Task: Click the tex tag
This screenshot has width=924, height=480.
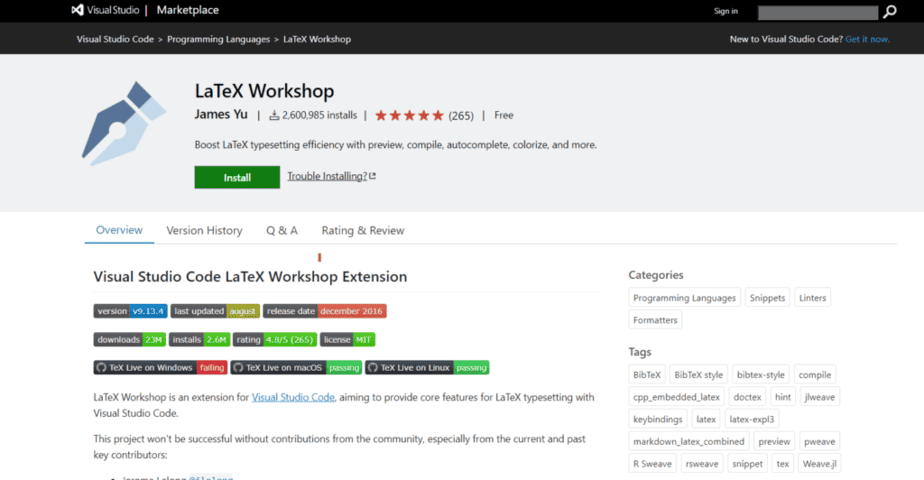Action: coord(783,464)
